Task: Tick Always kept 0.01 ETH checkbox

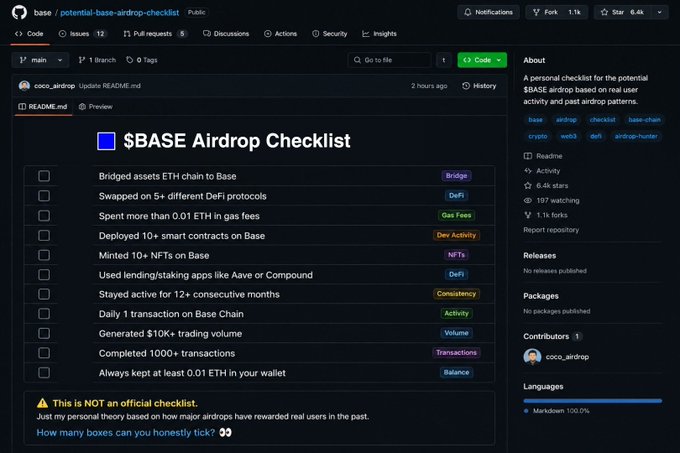Action: [x=44, y=372]
